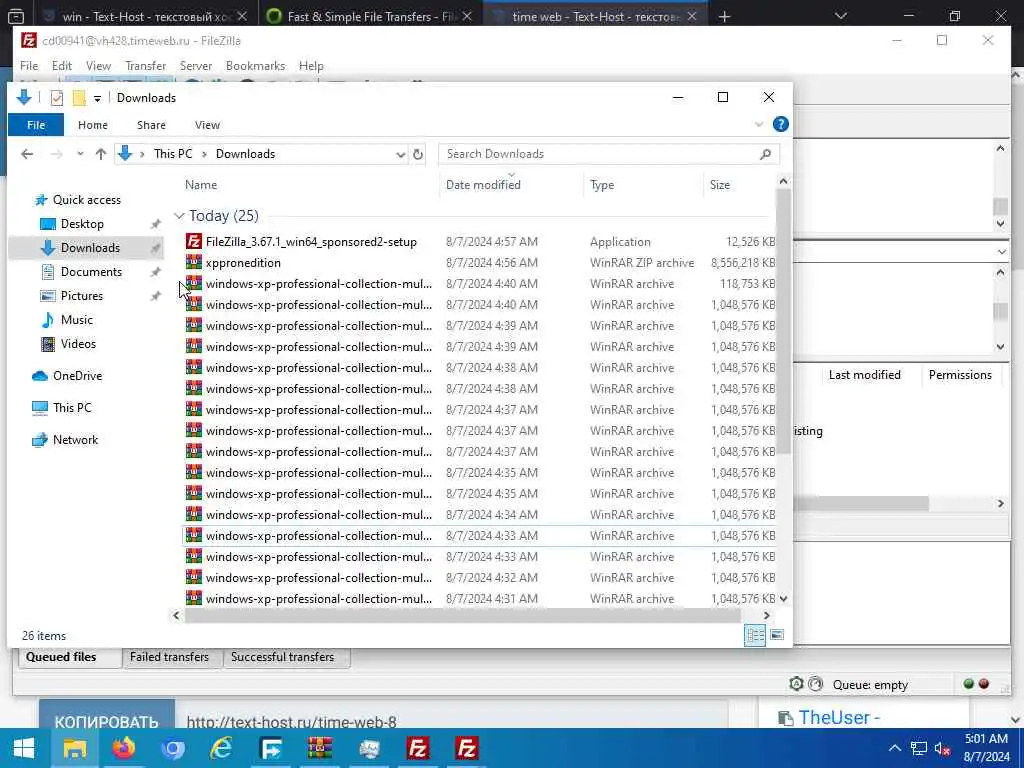This screenshot has width=1024, height=768.
Task: Select Videos in navigation pane
Action: pyautogui.click(x=78, y=344)
